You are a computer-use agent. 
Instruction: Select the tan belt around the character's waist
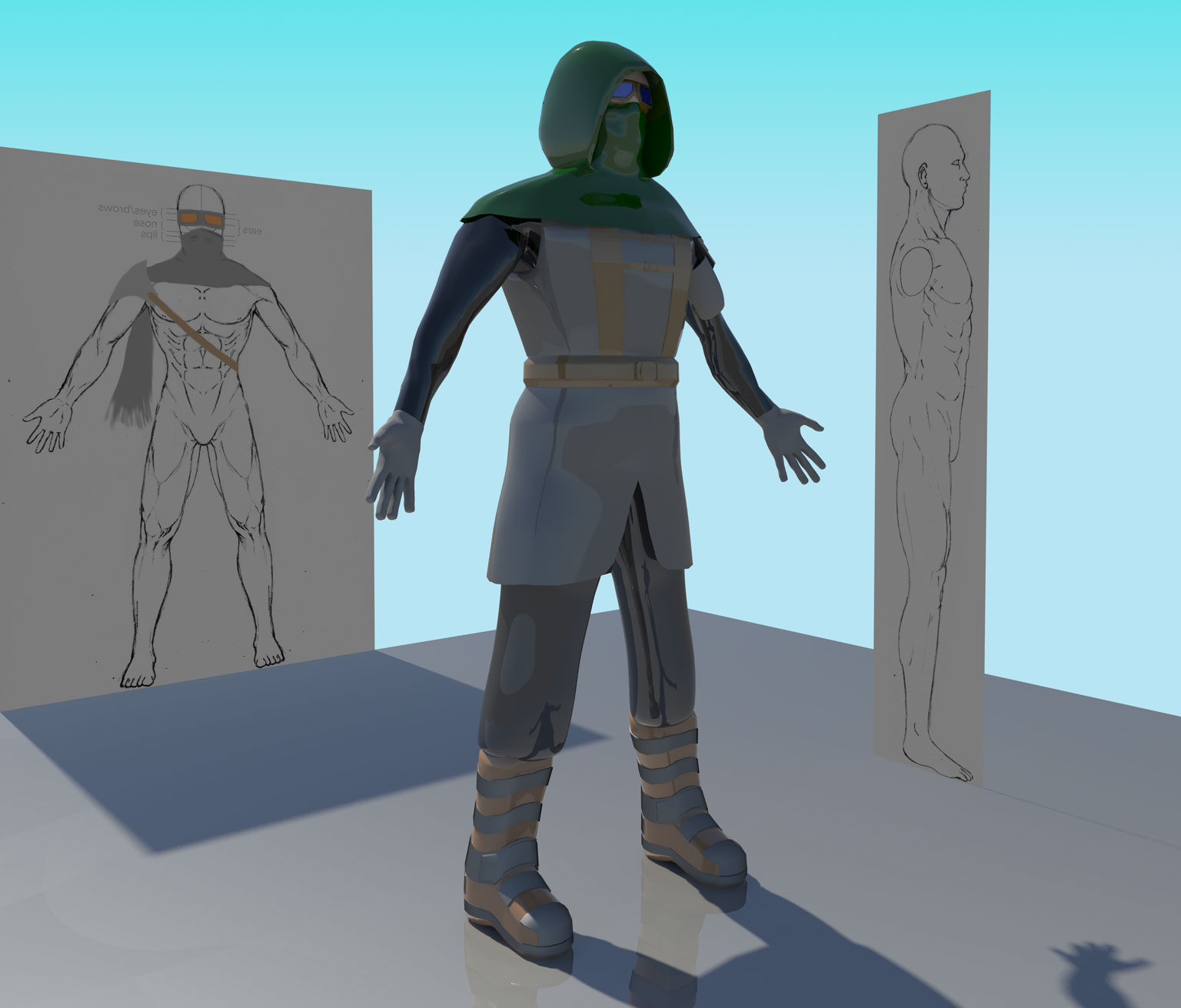pos(600,372)
